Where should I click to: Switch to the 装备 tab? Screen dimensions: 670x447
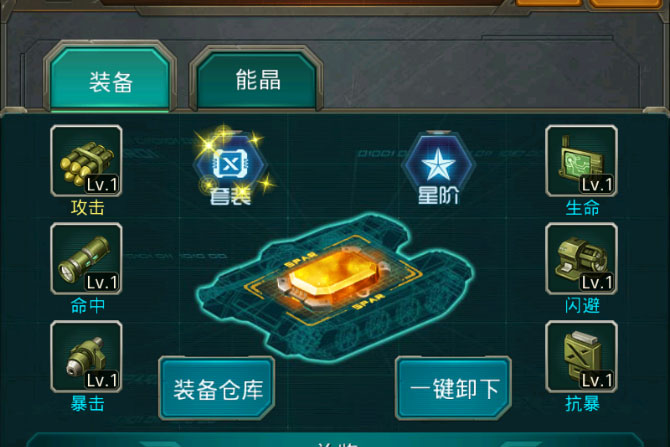point(110,78)
